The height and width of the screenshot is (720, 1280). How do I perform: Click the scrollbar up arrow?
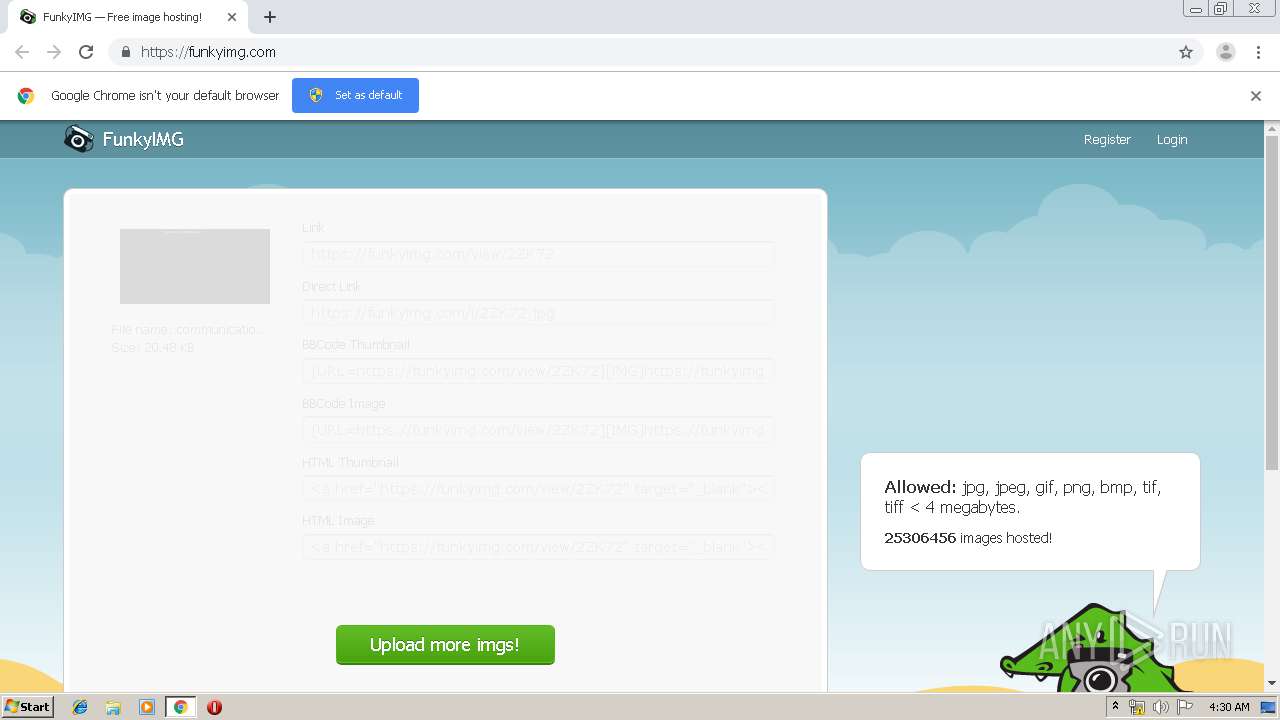1272,128
